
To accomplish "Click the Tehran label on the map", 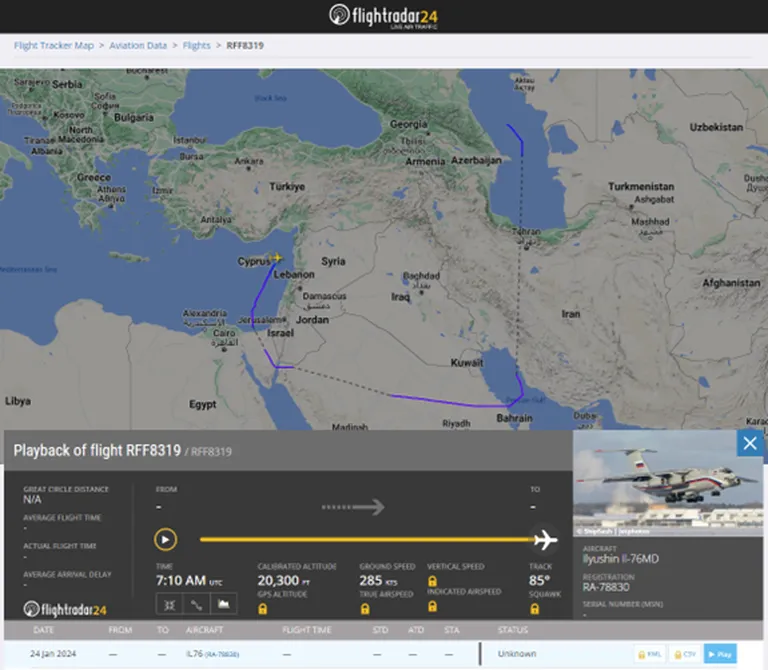I will click(x=527, y=232).
